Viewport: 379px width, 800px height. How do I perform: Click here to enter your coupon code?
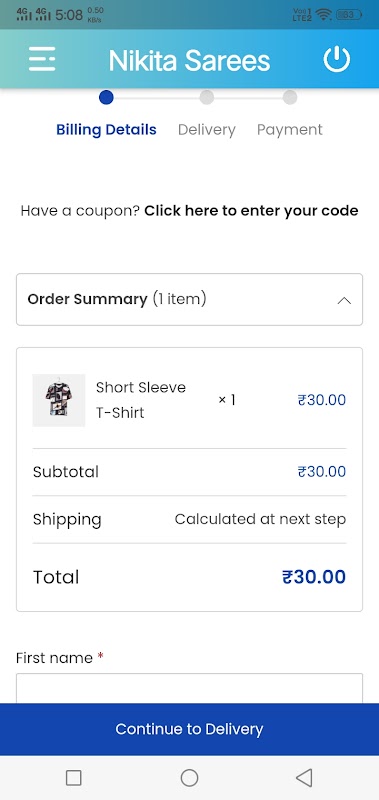pos(251,211)
